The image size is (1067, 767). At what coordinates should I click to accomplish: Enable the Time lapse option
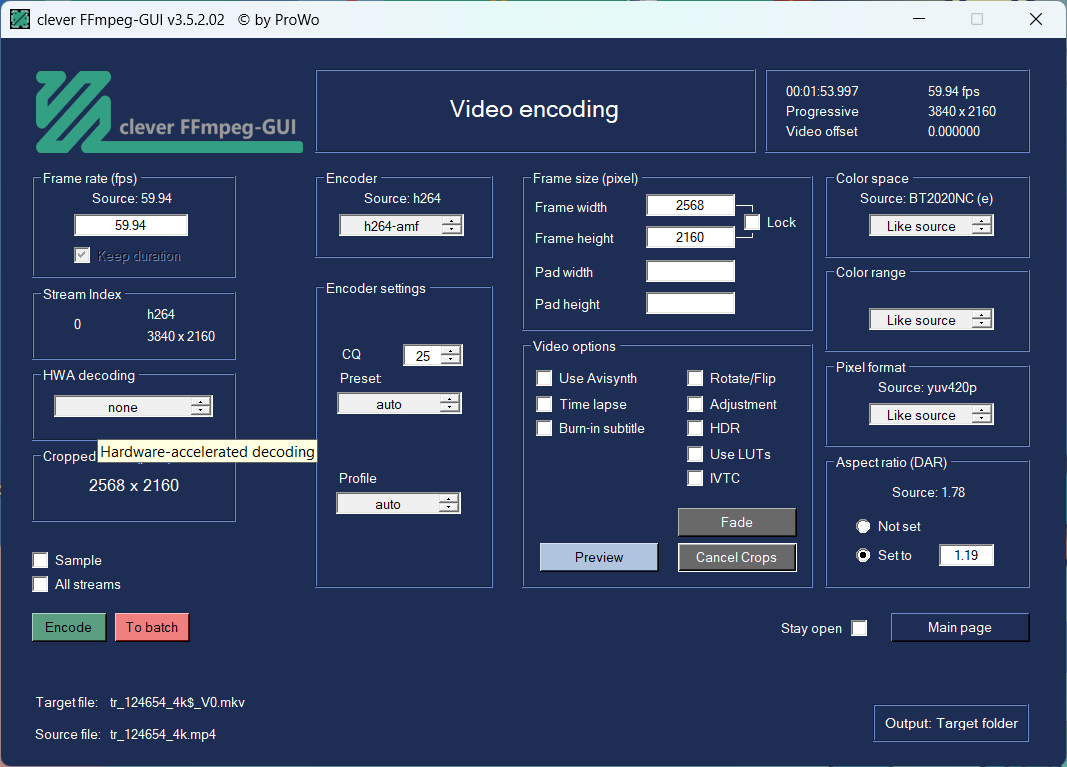coord(544,404)
